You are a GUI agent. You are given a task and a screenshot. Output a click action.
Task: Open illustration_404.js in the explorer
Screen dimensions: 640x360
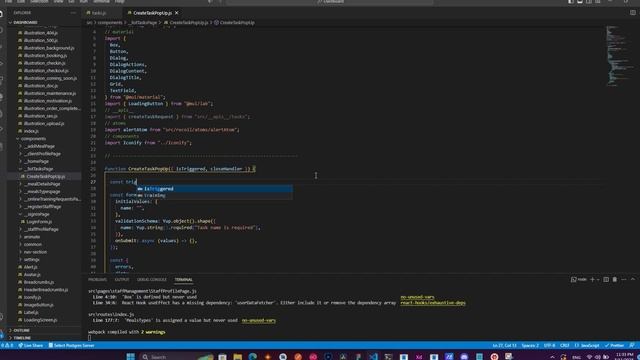[x=40, y=33]
